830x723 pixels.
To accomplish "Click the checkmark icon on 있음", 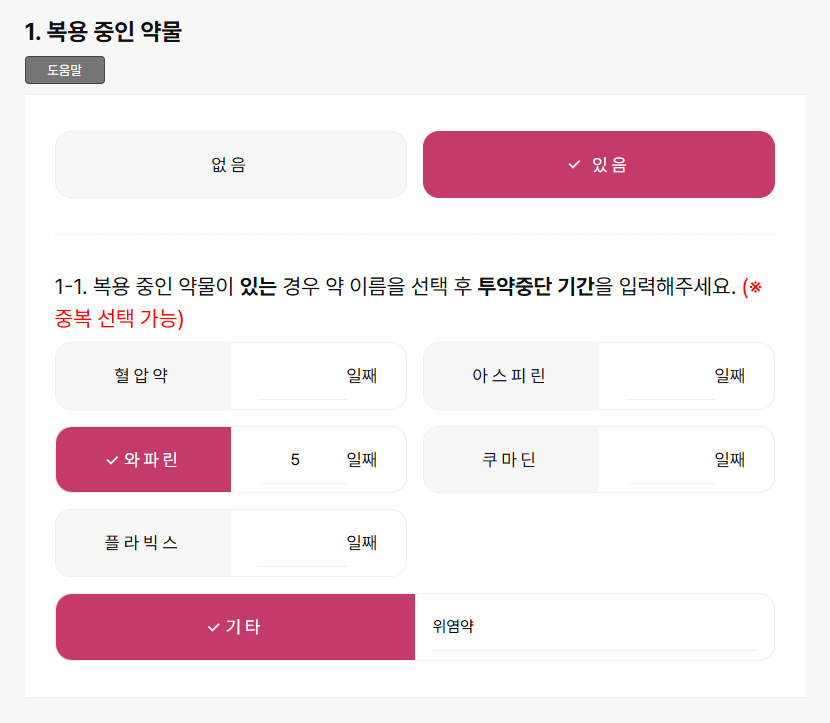I will tap(574, 165).
